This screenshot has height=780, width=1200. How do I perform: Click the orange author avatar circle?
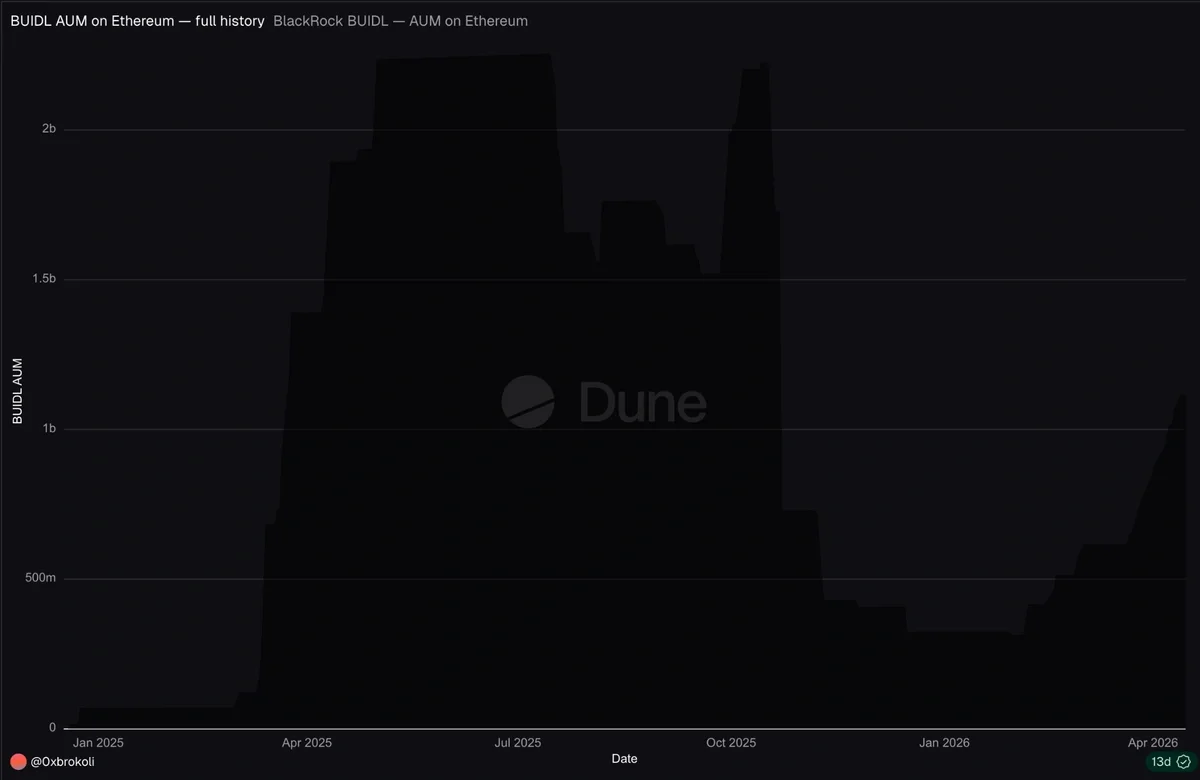click(18, 762)
